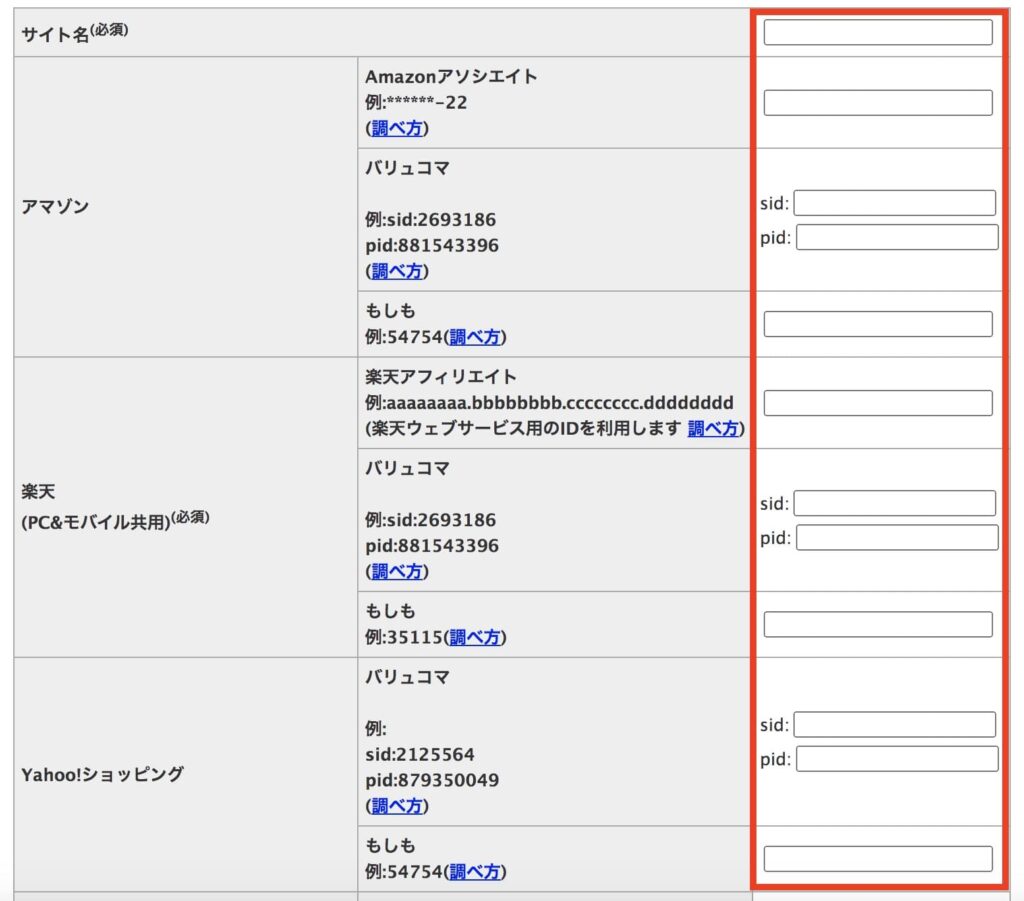Open 調べ方 link for 楽天ウェブサービス ID

coord(713,428)
